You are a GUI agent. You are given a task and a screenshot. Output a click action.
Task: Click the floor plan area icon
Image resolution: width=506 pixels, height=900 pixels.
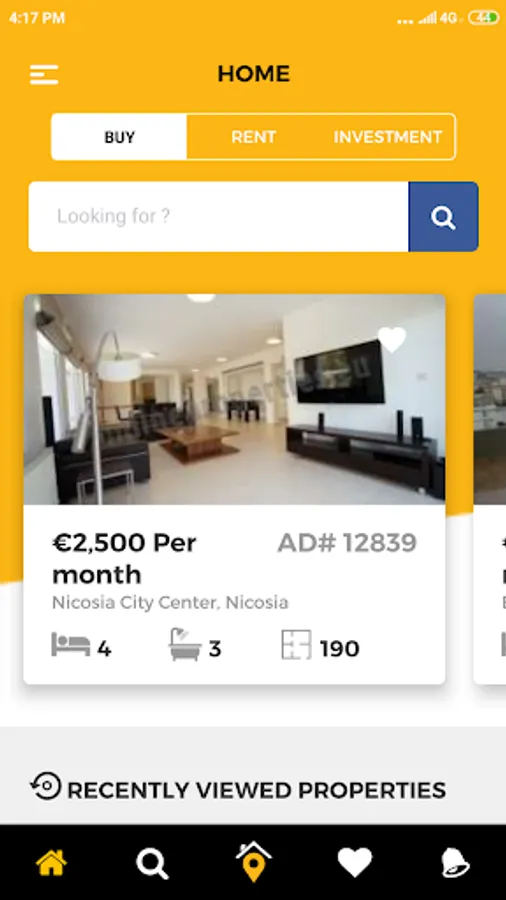click(x=297, y=645)
